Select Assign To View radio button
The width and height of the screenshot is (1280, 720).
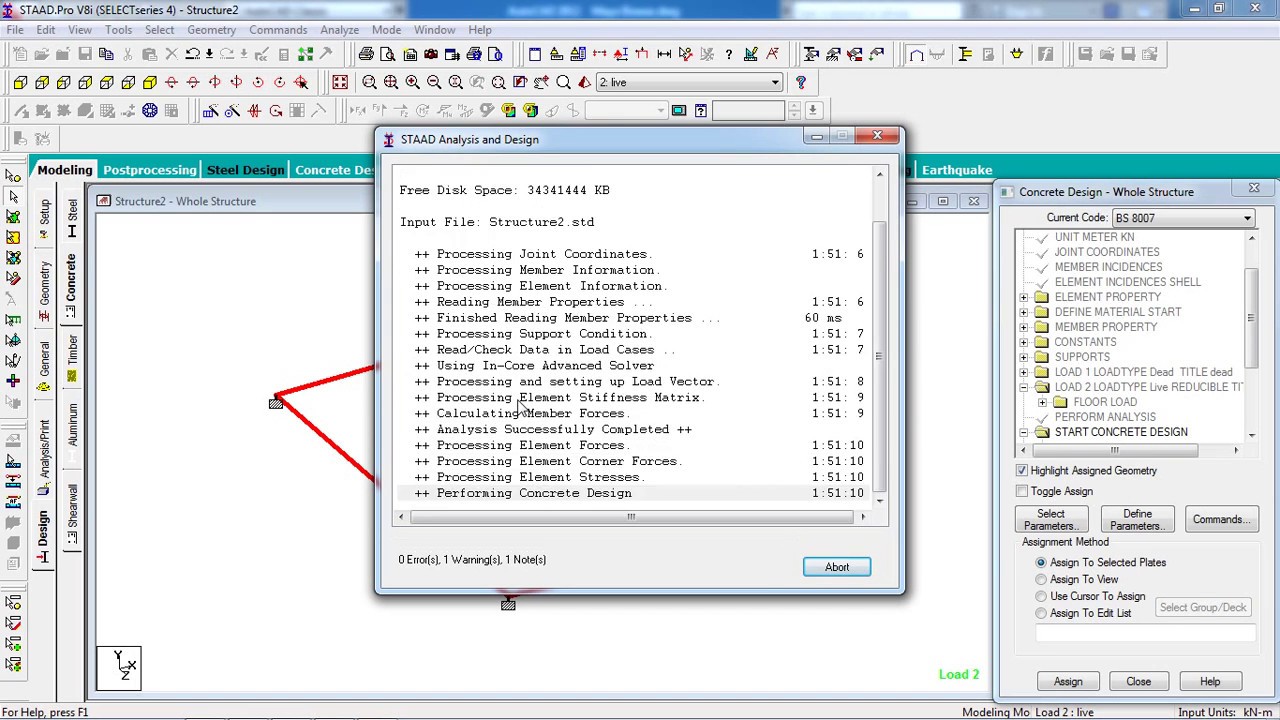point(1041,580)
